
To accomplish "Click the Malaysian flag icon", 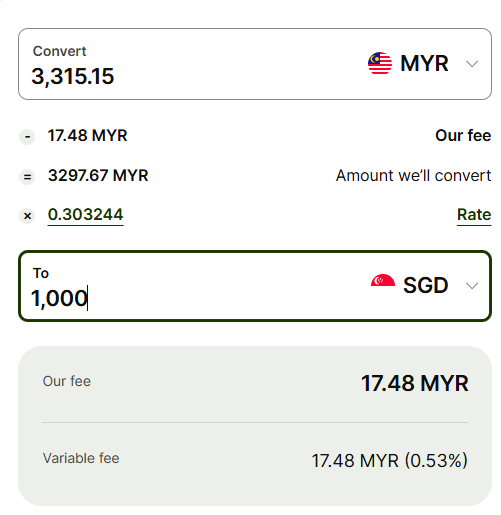I will 380,63.
